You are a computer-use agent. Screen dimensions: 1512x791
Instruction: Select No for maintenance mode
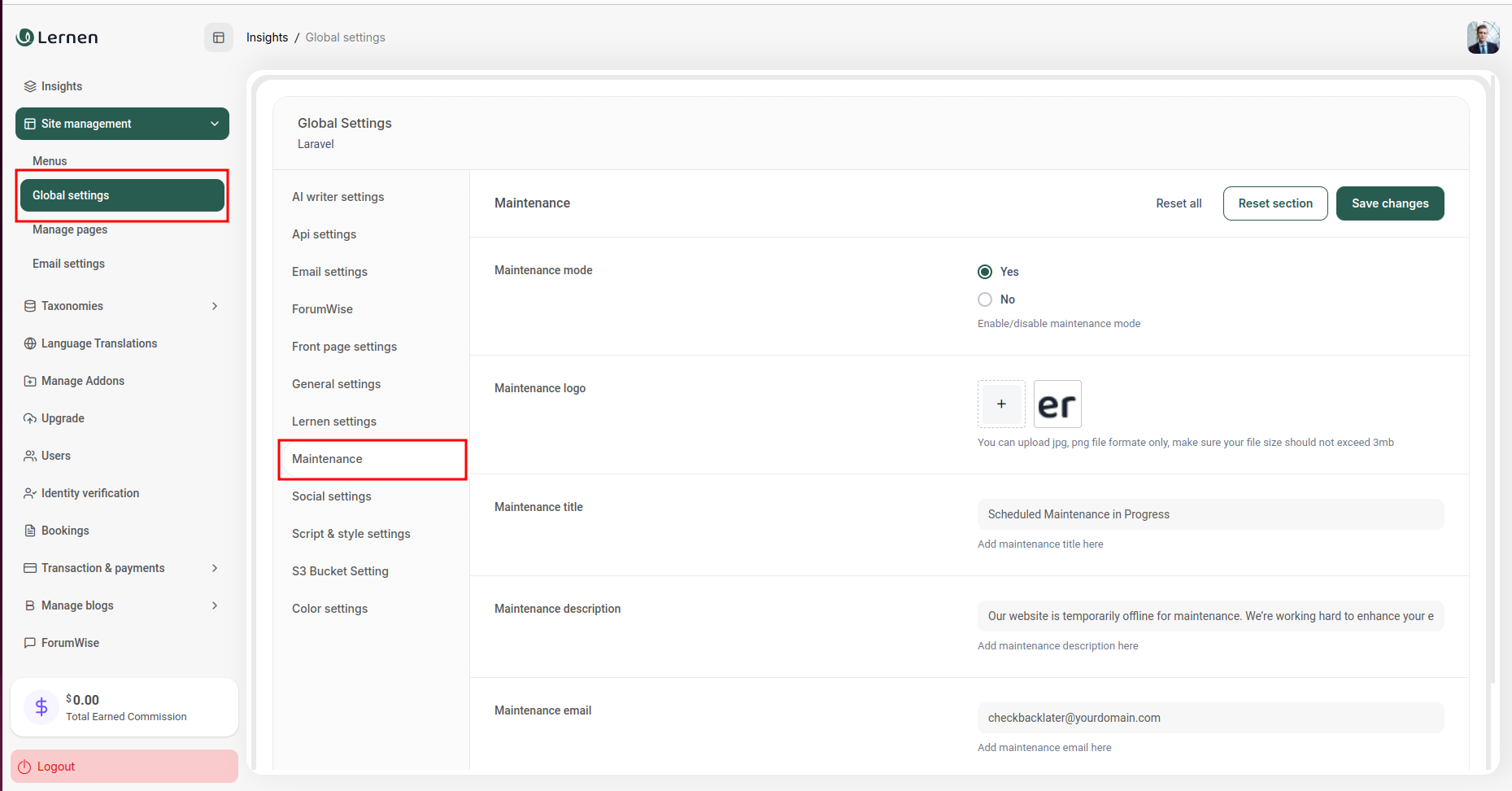coord(985,299)
